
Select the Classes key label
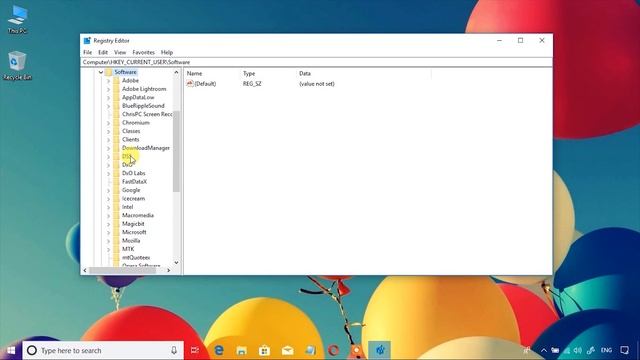(131, 131)
